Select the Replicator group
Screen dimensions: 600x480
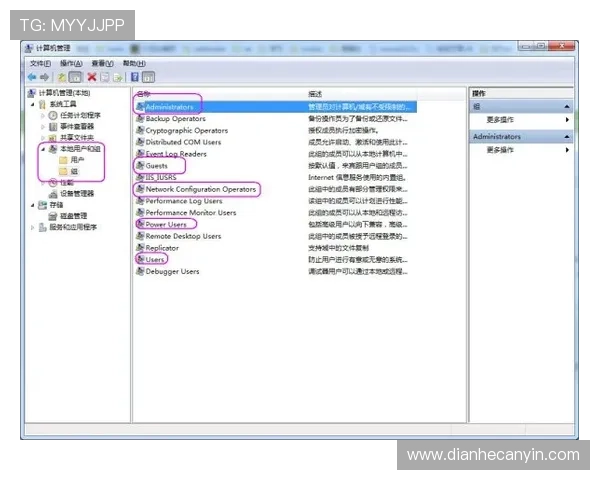click(x=162, y=248)
